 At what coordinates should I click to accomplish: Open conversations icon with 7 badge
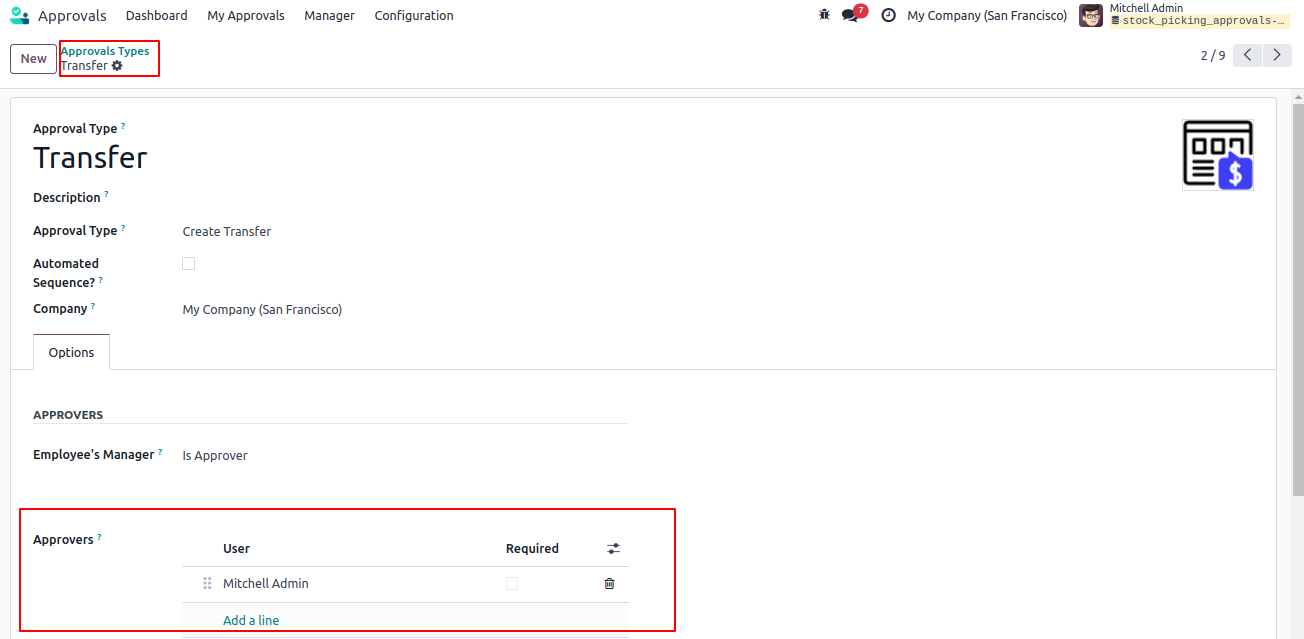click(853, 14)
